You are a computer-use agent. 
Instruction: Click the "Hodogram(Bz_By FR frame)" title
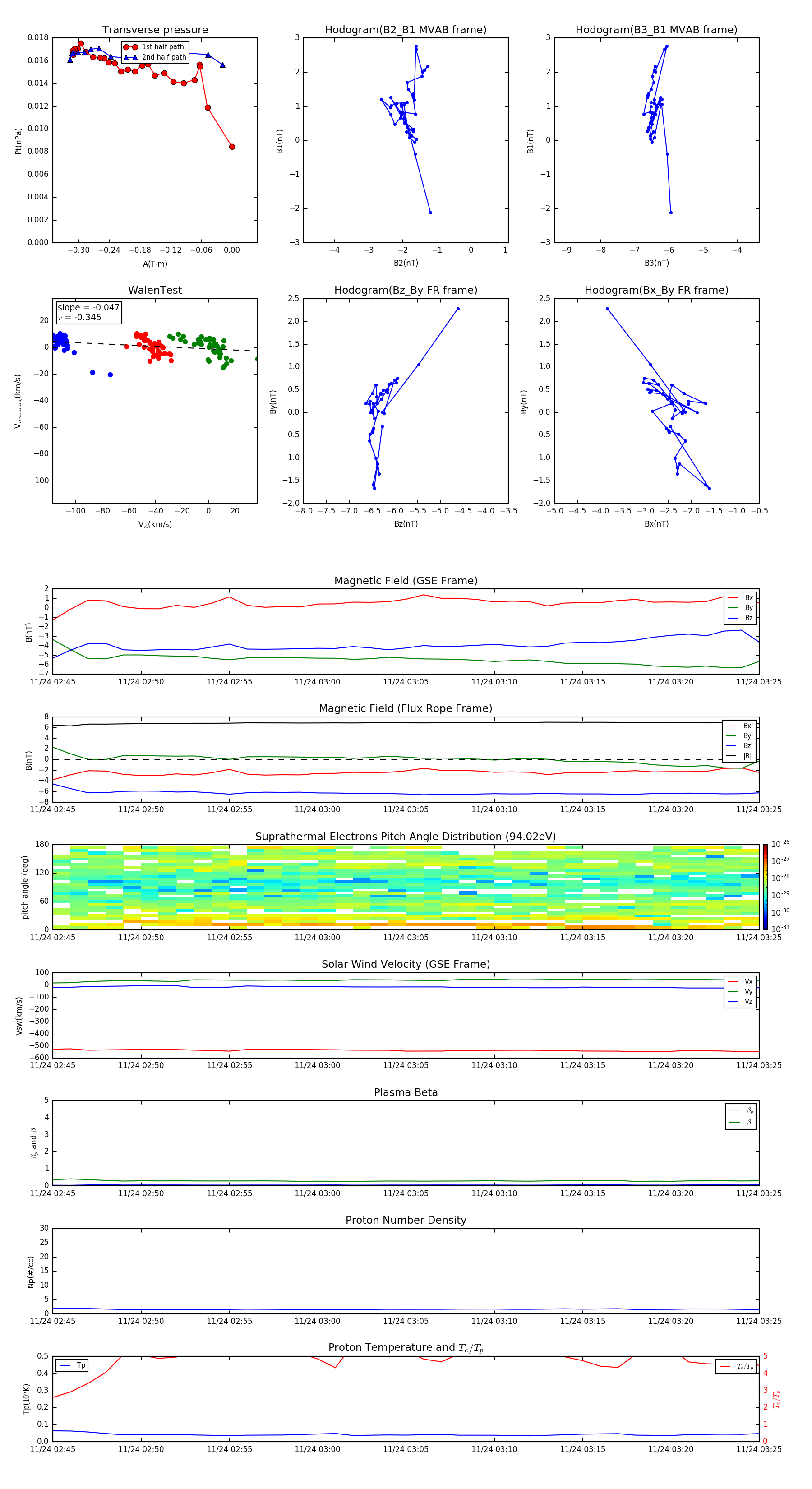[x=406, y=290]
